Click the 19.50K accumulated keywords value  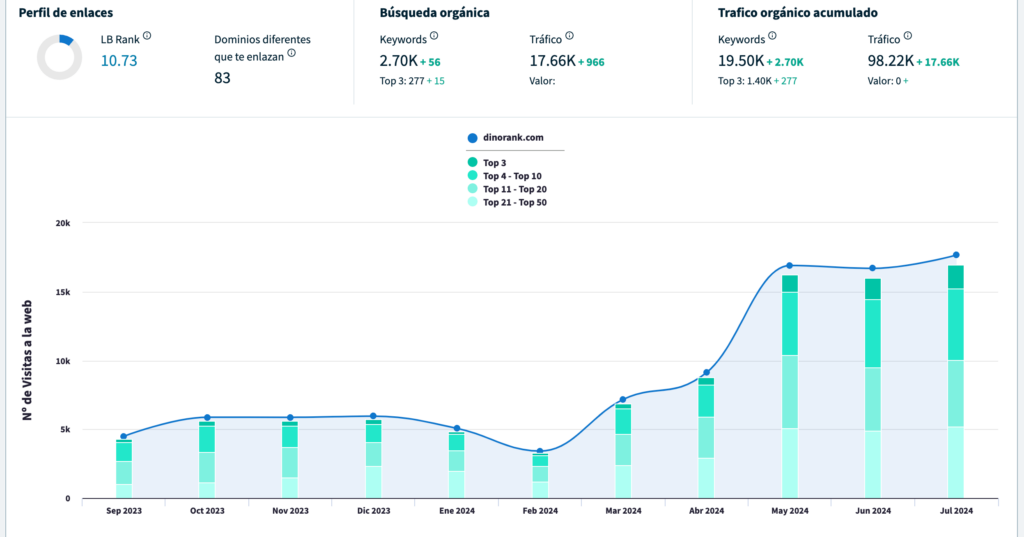point(741,61)
